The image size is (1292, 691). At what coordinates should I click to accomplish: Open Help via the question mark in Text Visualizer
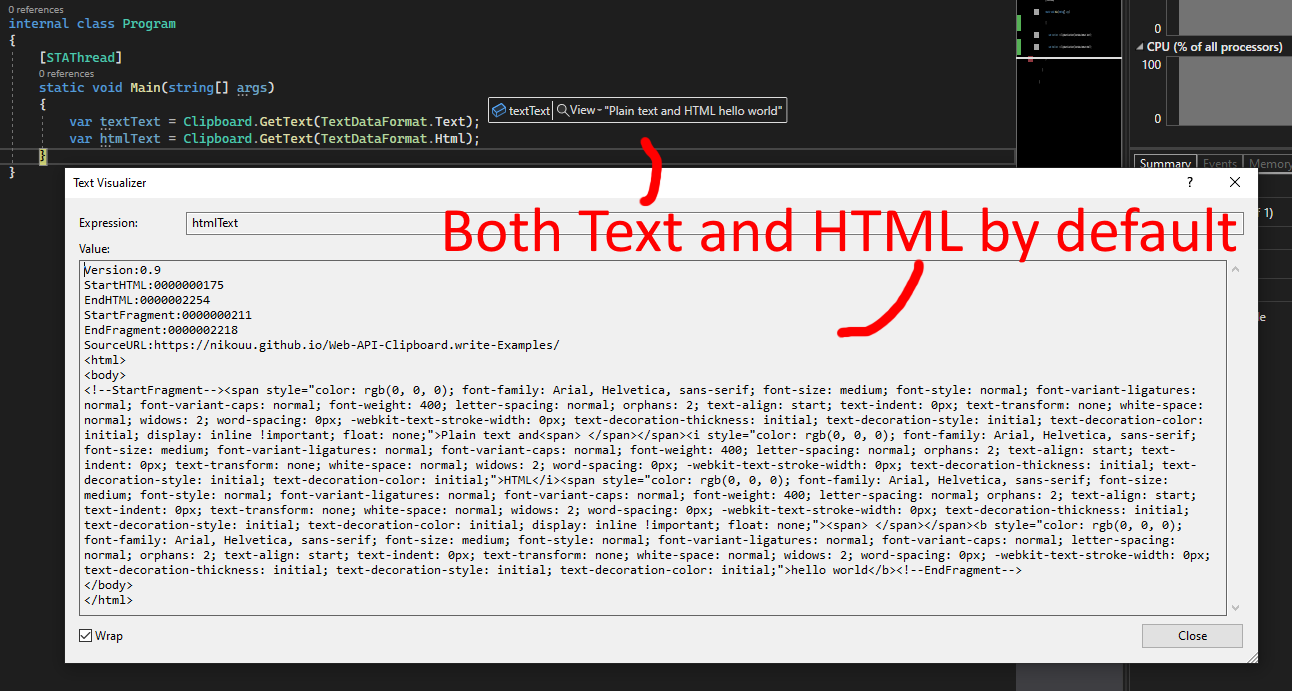[x=1189, y=182]
